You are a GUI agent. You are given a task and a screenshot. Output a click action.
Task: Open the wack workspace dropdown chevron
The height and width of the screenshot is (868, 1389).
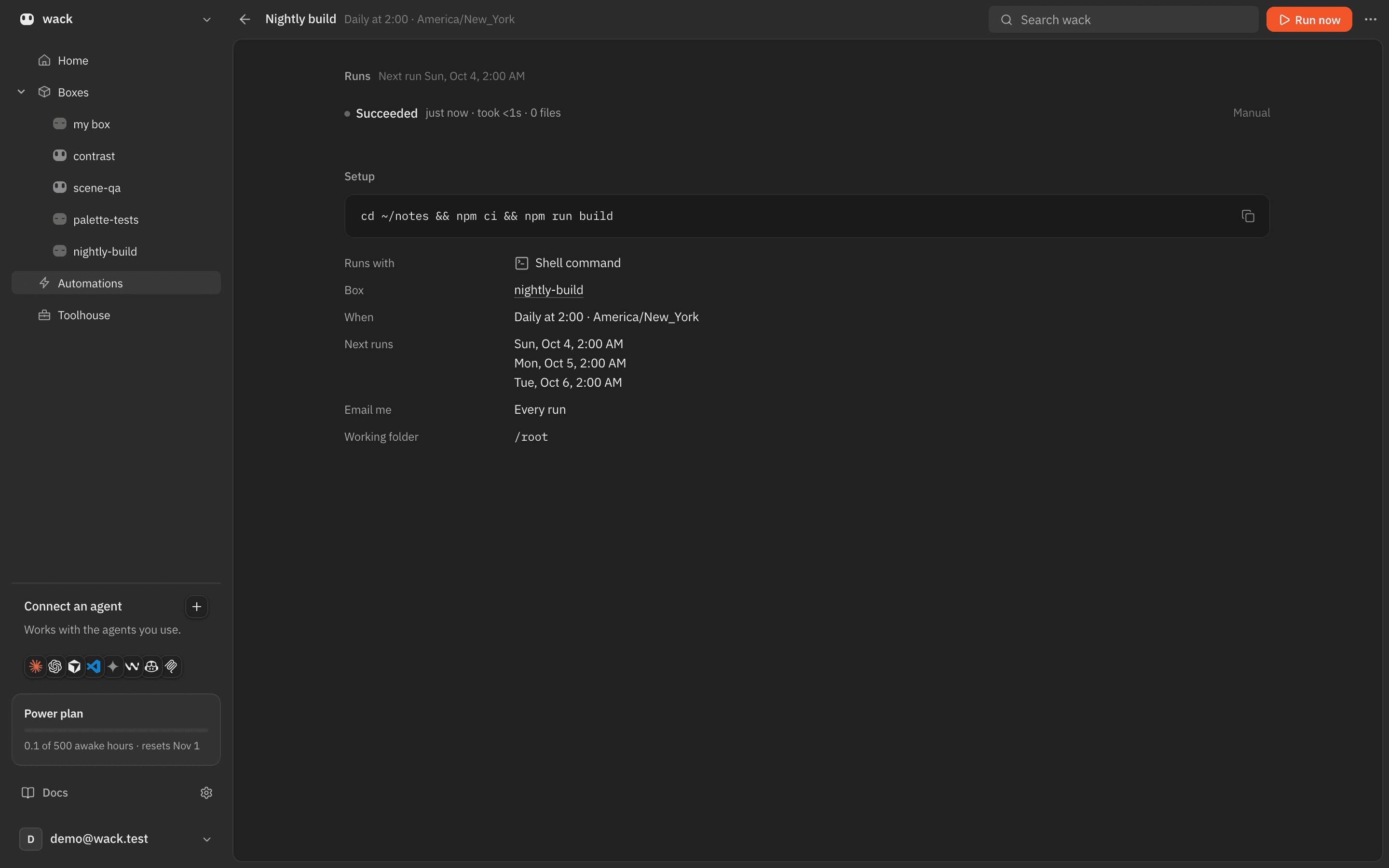click(206, 19)
